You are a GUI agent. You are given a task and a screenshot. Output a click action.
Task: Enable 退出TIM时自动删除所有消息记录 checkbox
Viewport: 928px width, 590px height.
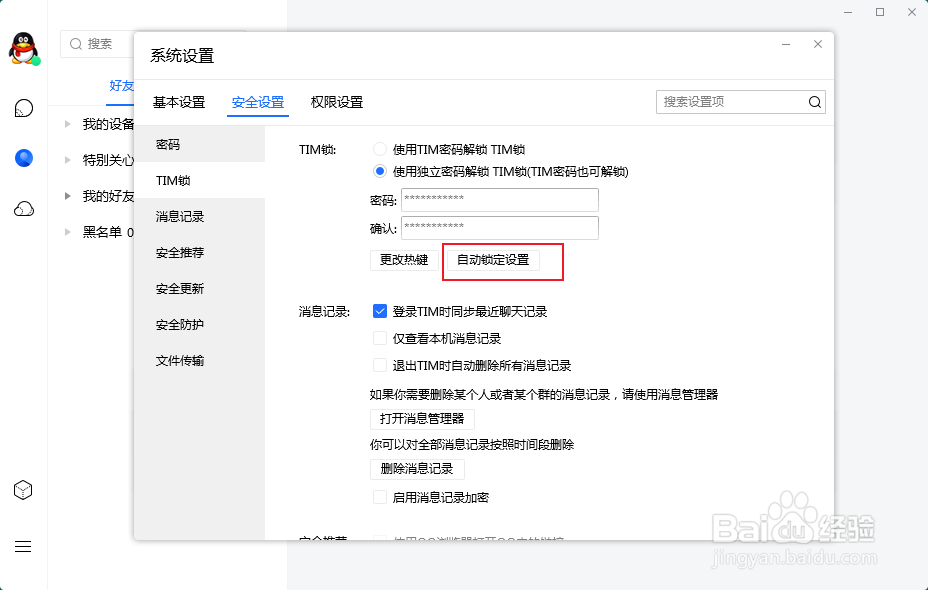380,365
